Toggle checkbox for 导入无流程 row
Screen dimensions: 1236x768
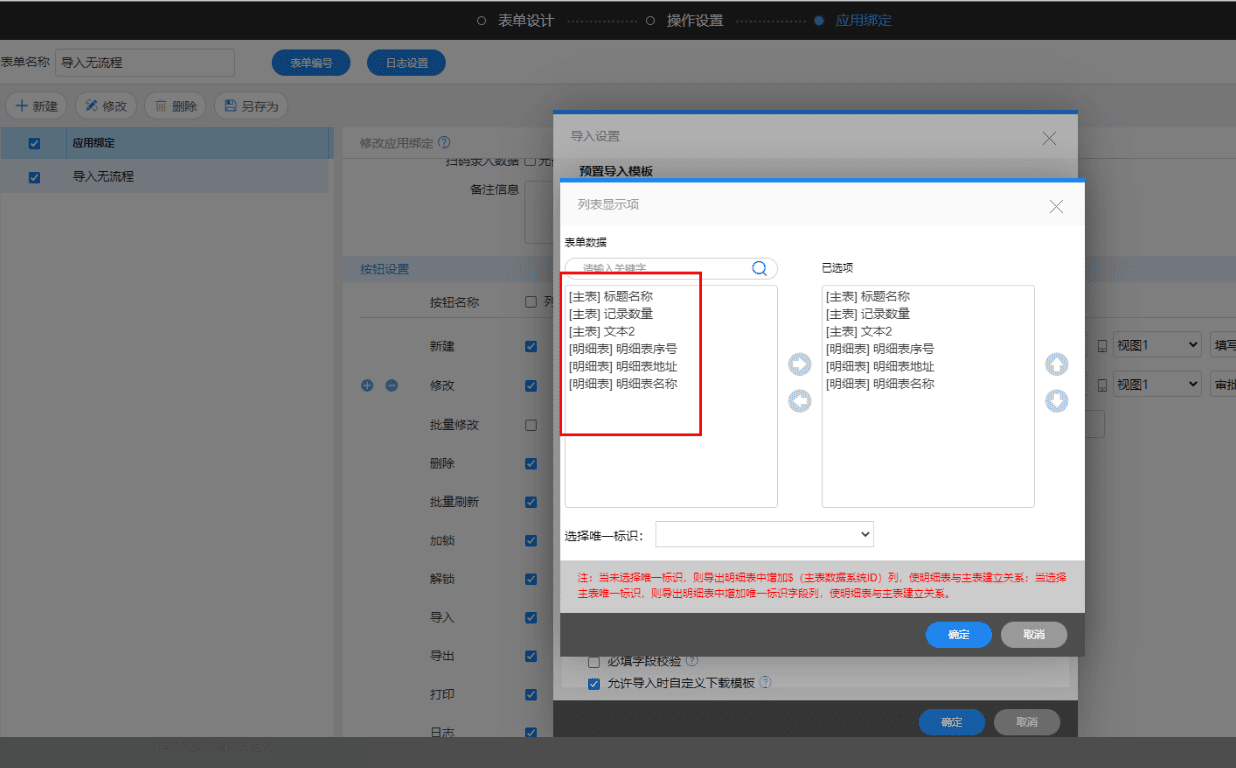click(34, 177)
